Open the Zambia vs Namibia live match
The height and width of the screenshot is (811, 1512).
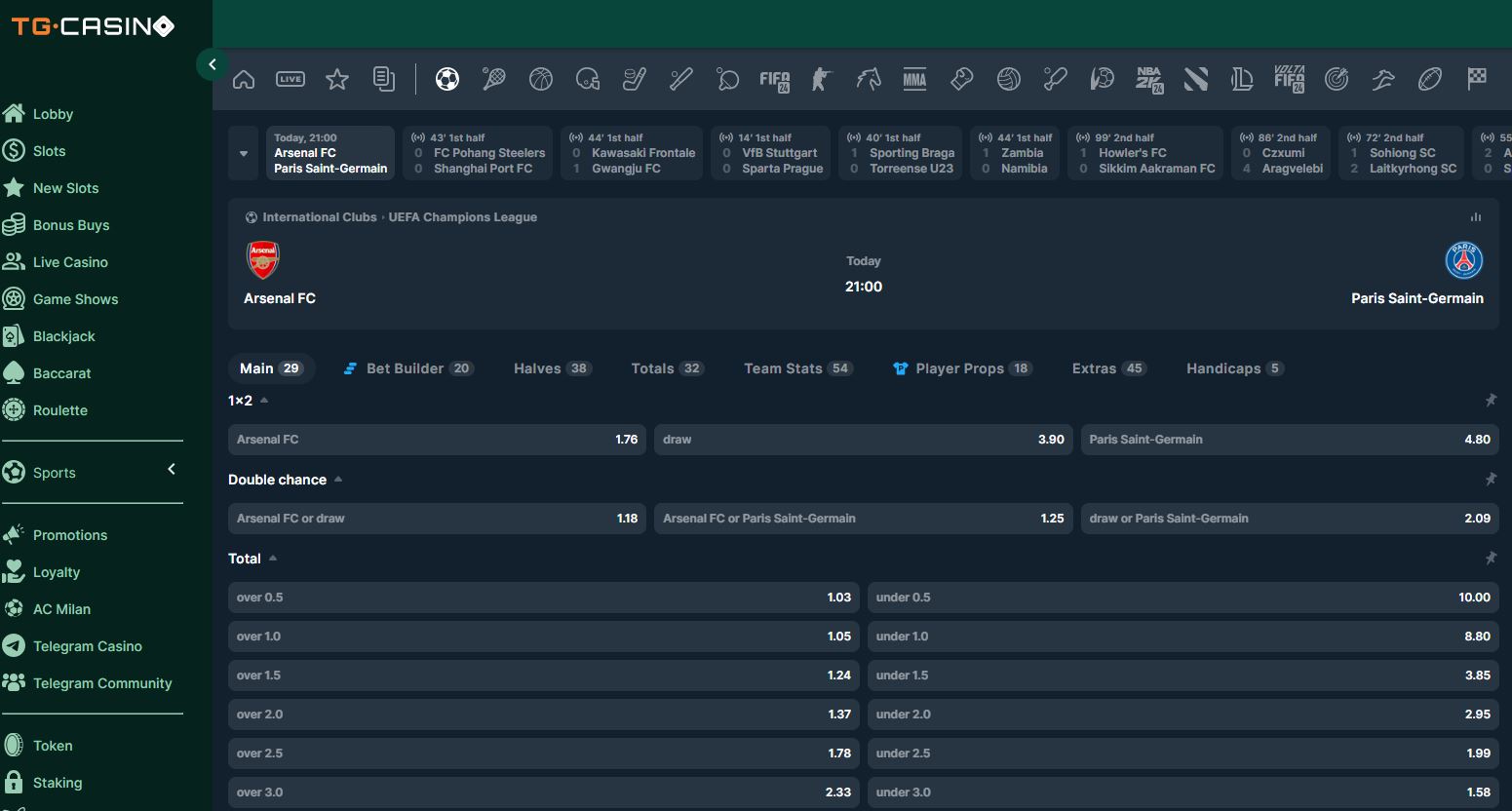coord(1015,153)
